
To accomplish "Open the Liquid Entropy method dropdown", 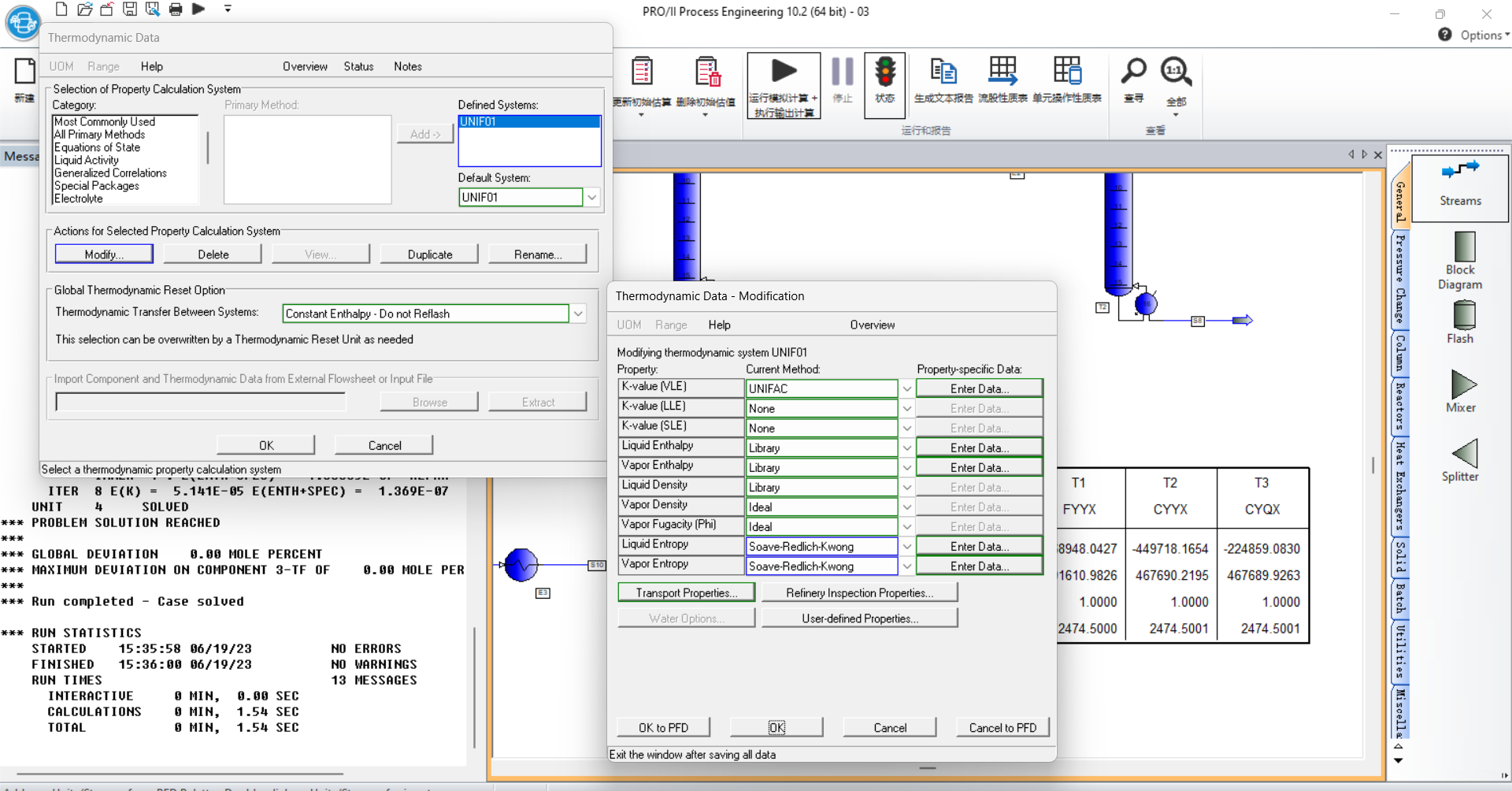I will (907, 546).
